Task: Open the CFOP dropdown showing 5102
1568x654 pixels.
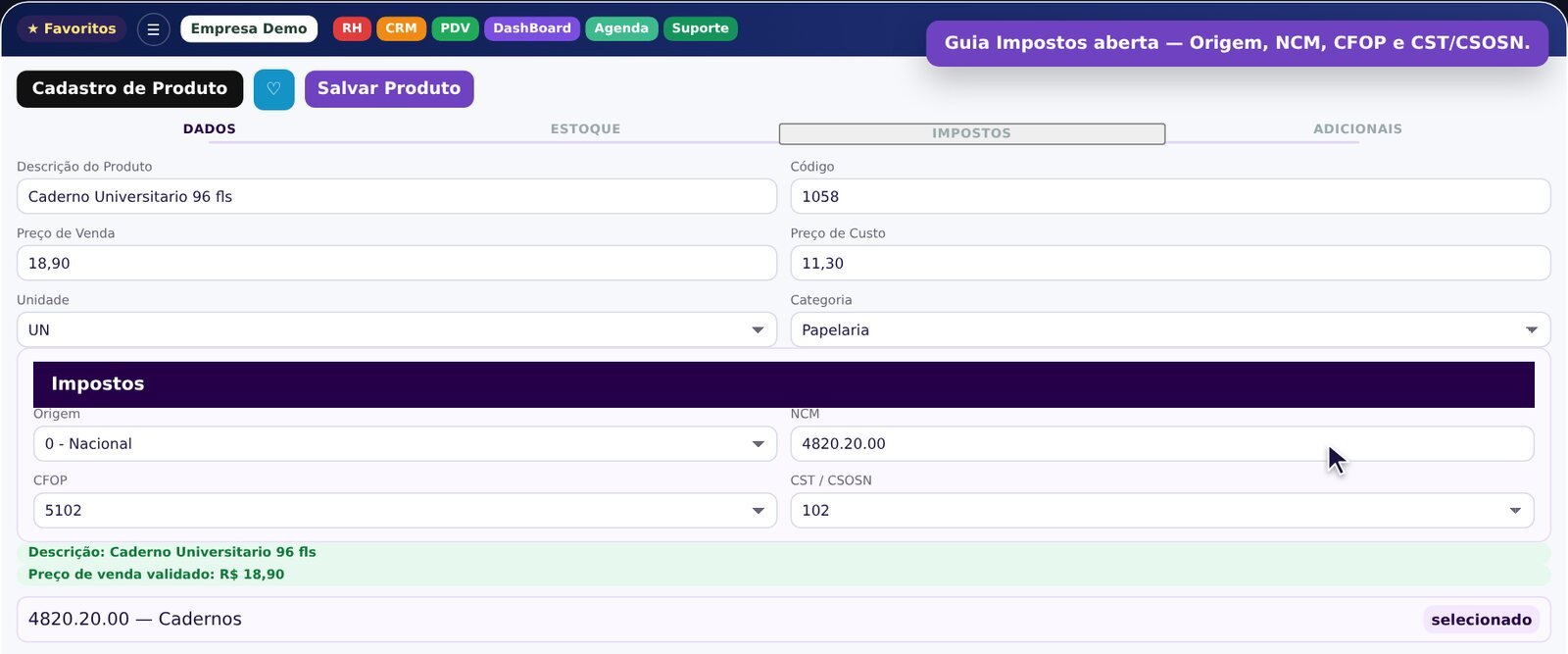Action: click(x=405, y=510)
